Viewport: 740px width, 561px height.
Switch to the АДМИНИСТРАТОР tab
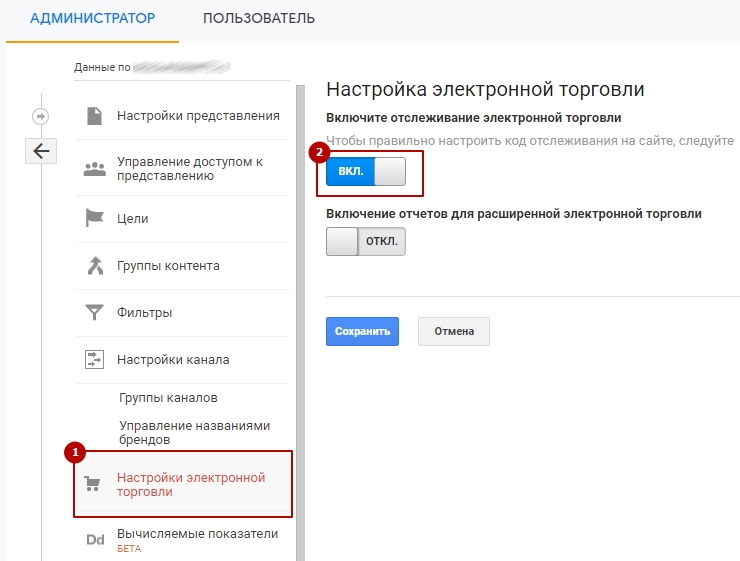pos(92,18)
